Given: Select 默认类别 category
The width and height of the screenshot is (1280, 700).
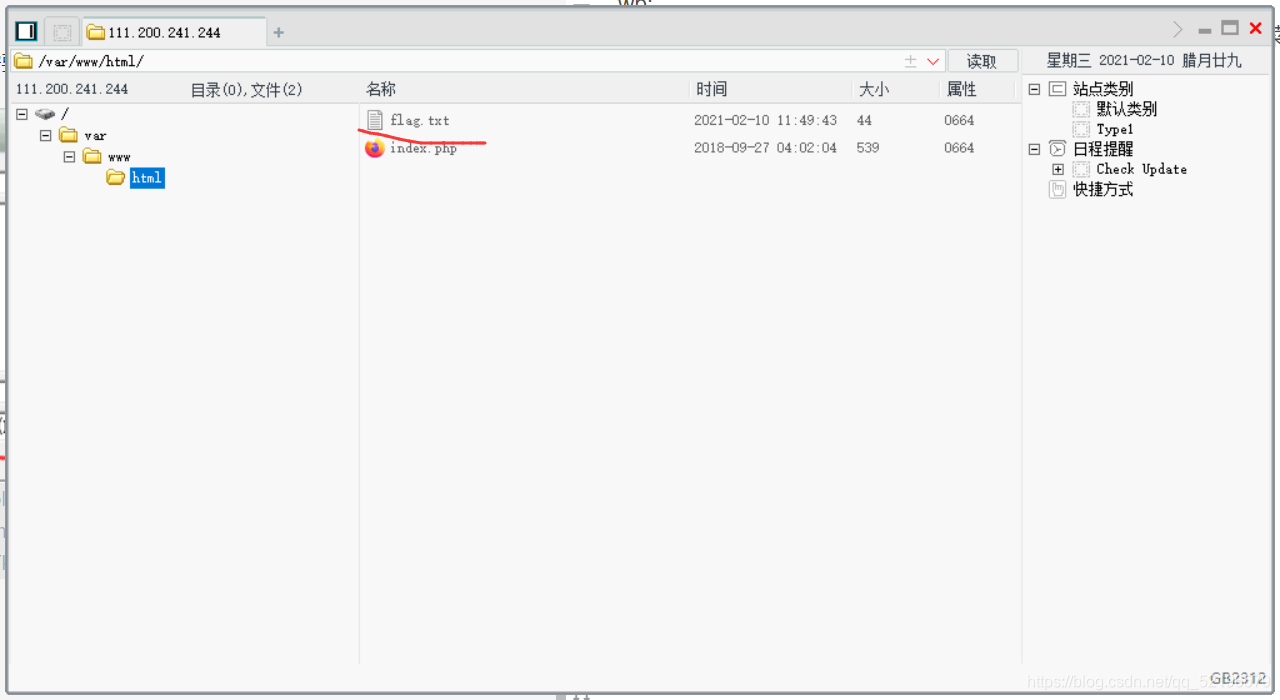Looking at the screenshot, I should click(1126, 109).
